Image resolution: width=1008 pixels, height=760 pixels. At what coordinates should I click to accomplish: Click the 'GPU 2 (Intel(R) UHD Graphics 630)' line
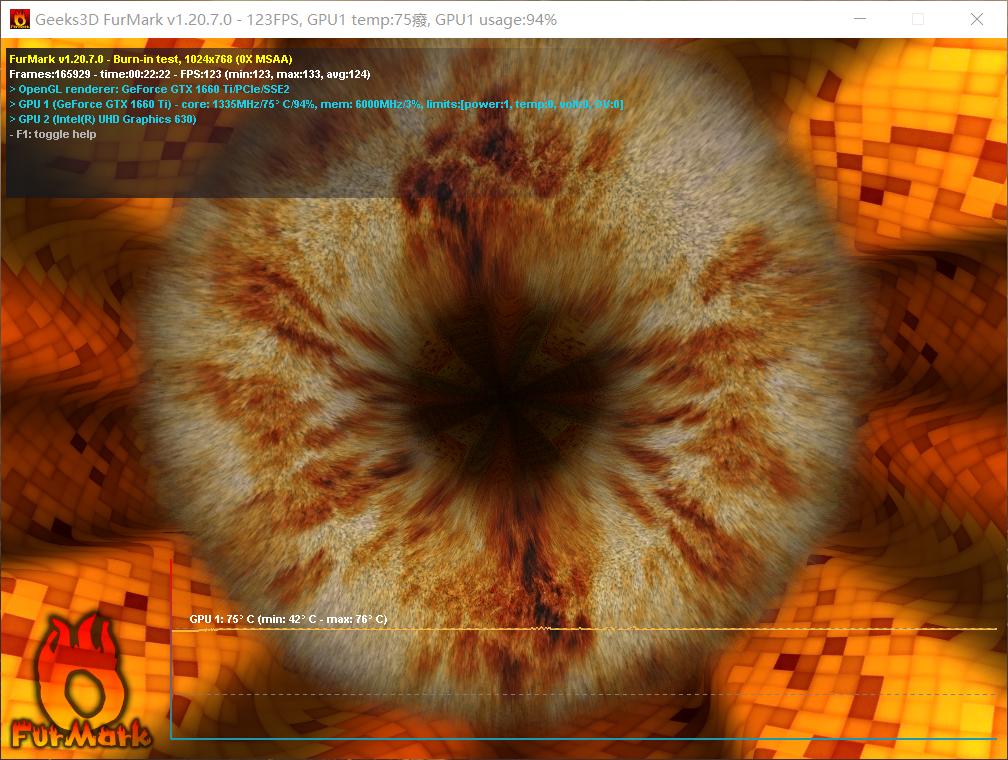click(x=103, y=119)
